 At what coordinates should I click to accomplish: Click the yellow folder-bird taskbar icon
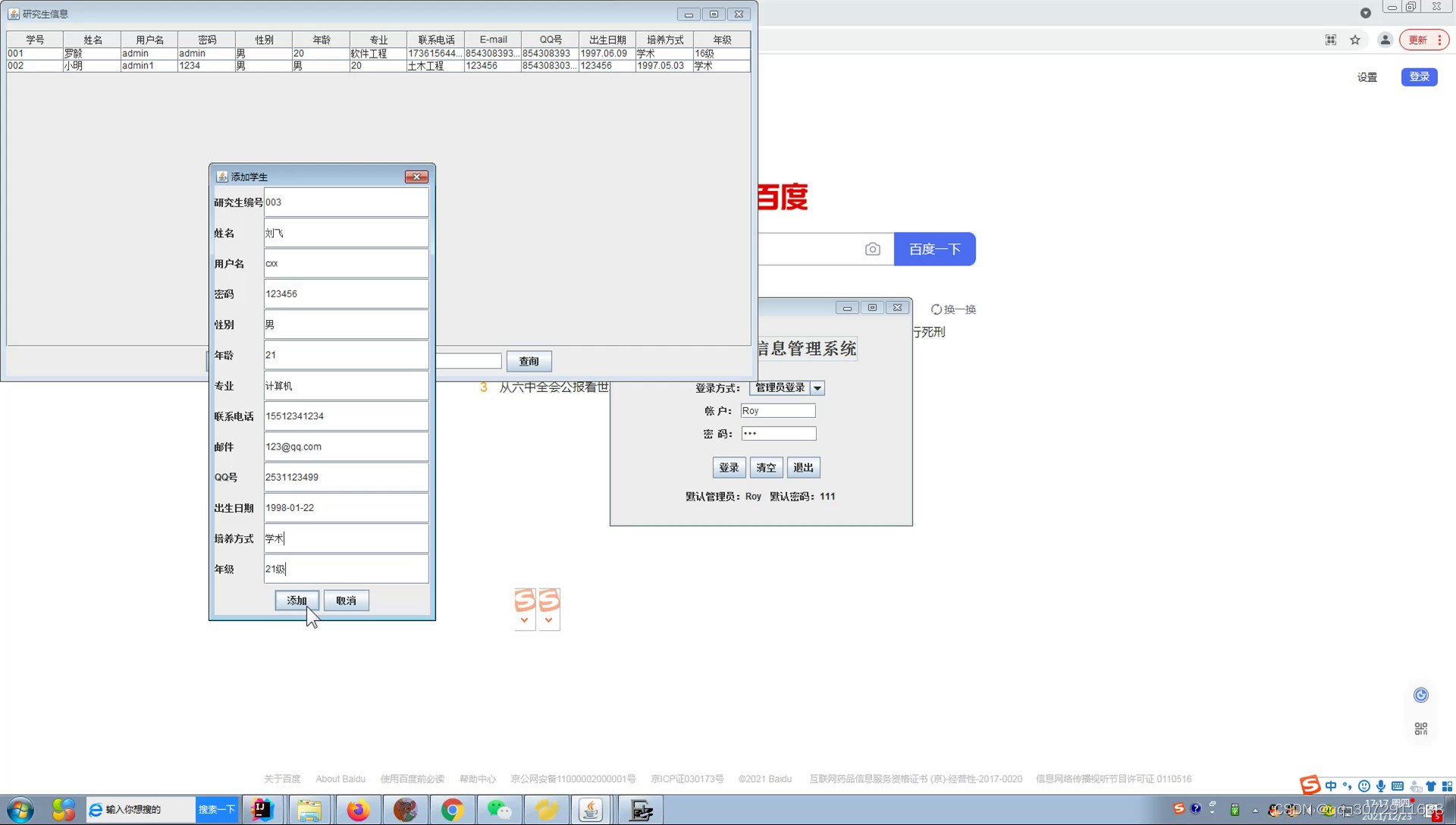point(546,810)
